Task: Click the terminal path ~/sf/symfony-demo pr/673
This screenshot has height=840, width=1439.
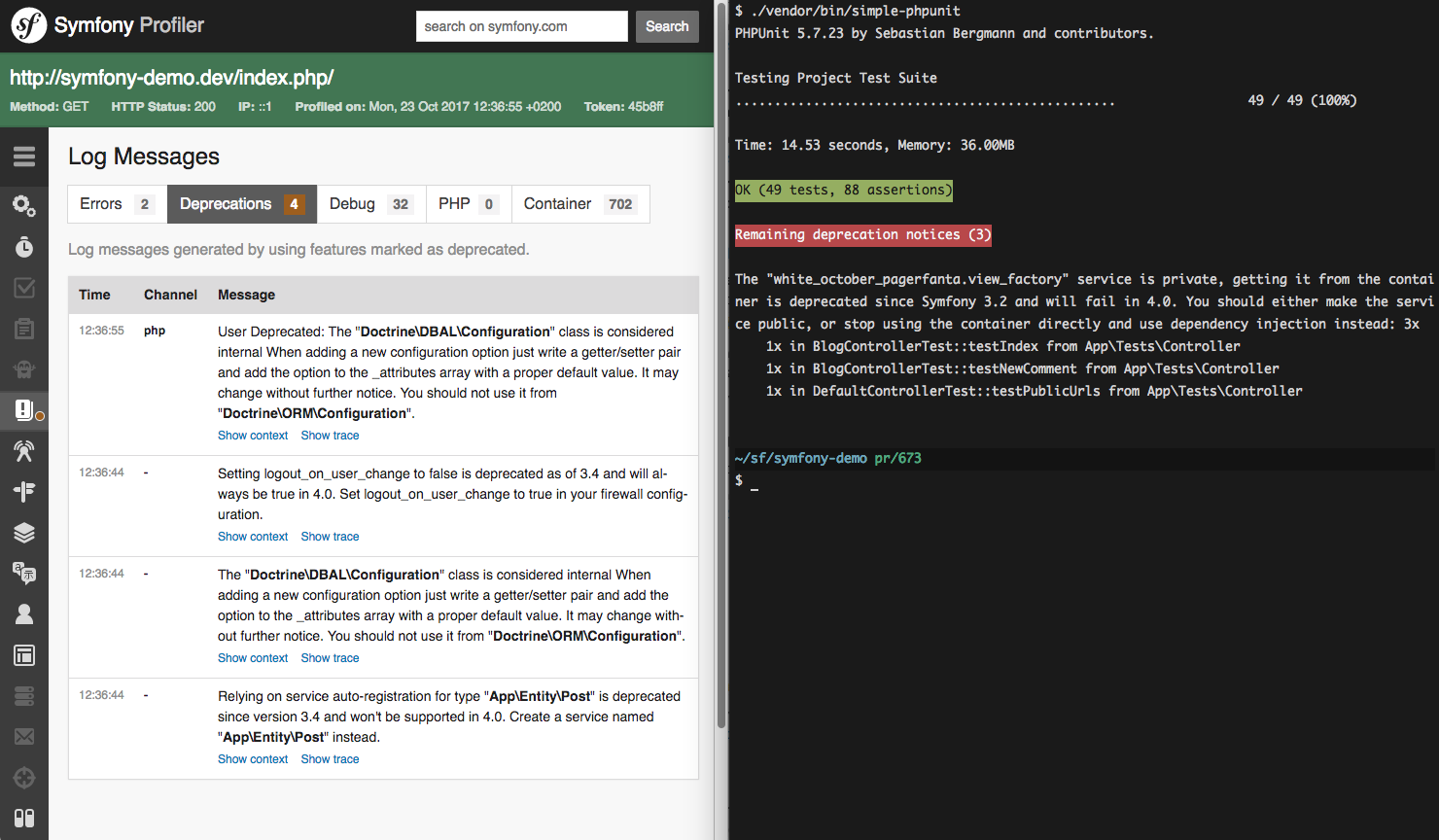Action: pyautogui.click(x=827, y=458)
